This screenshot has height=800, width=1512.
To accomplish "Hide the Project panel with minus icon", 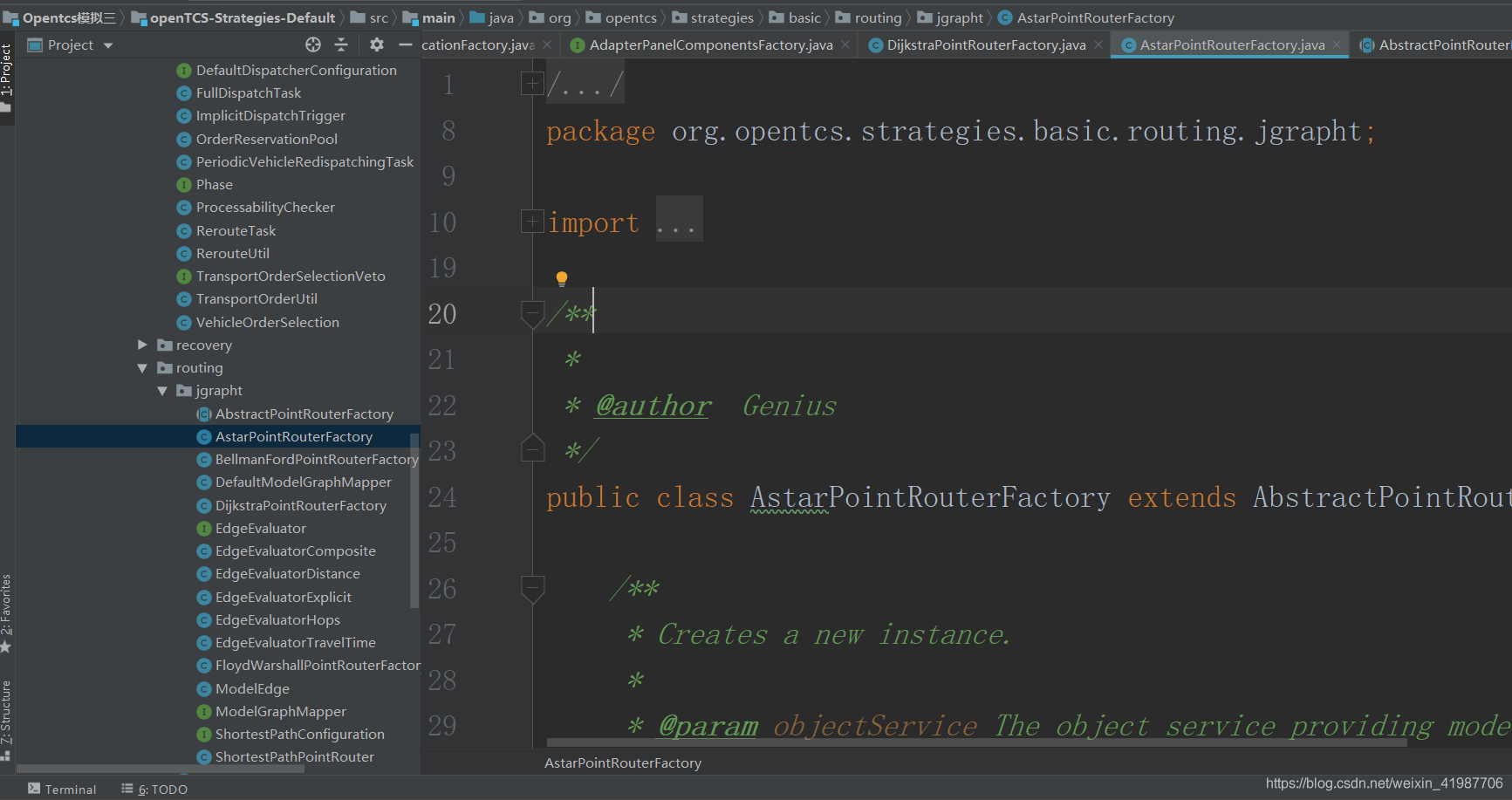I will [x=405, y=44].
